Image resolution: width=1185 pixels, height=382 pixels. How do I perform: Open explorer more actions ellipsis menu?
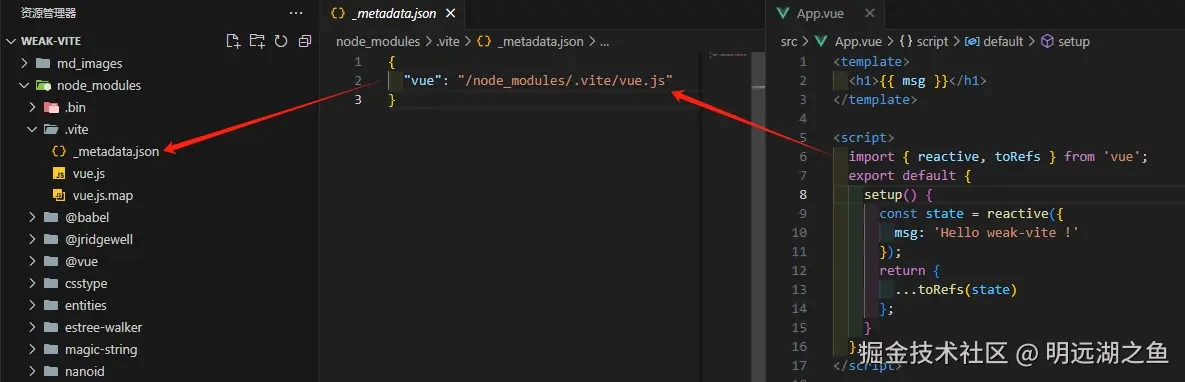pyautogui.click(x=296, y=13)
